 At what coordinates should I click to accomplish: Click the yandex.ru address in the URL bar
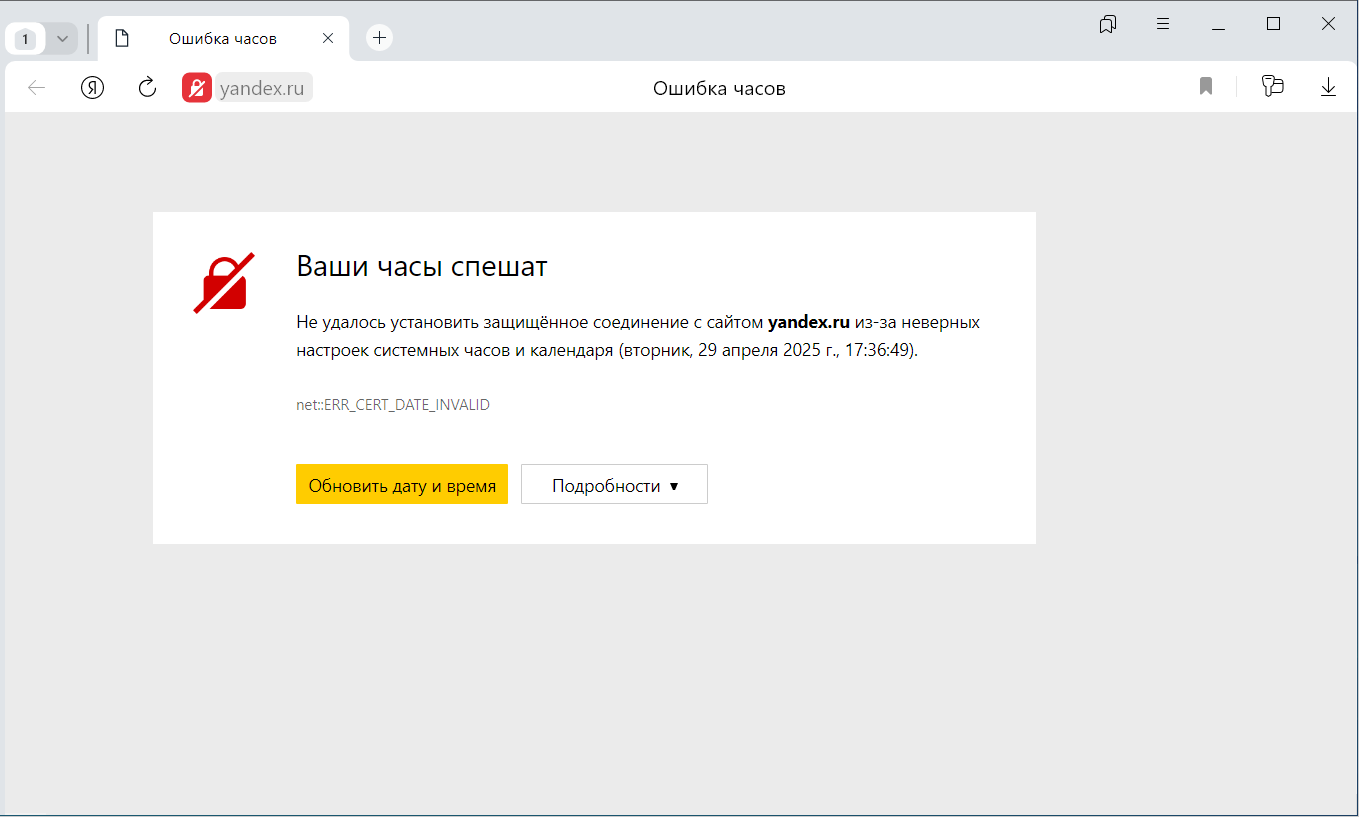[x=262, y=88]
